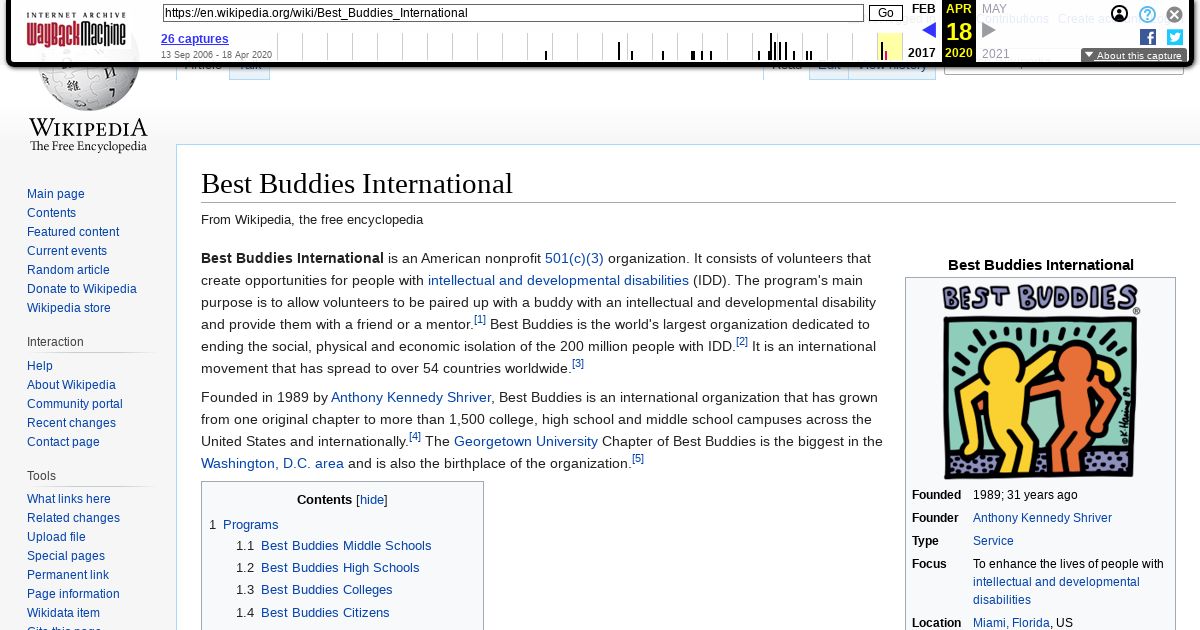1200x630 pixels.
Task: Open Related changes tool
Action: (73, 518)
